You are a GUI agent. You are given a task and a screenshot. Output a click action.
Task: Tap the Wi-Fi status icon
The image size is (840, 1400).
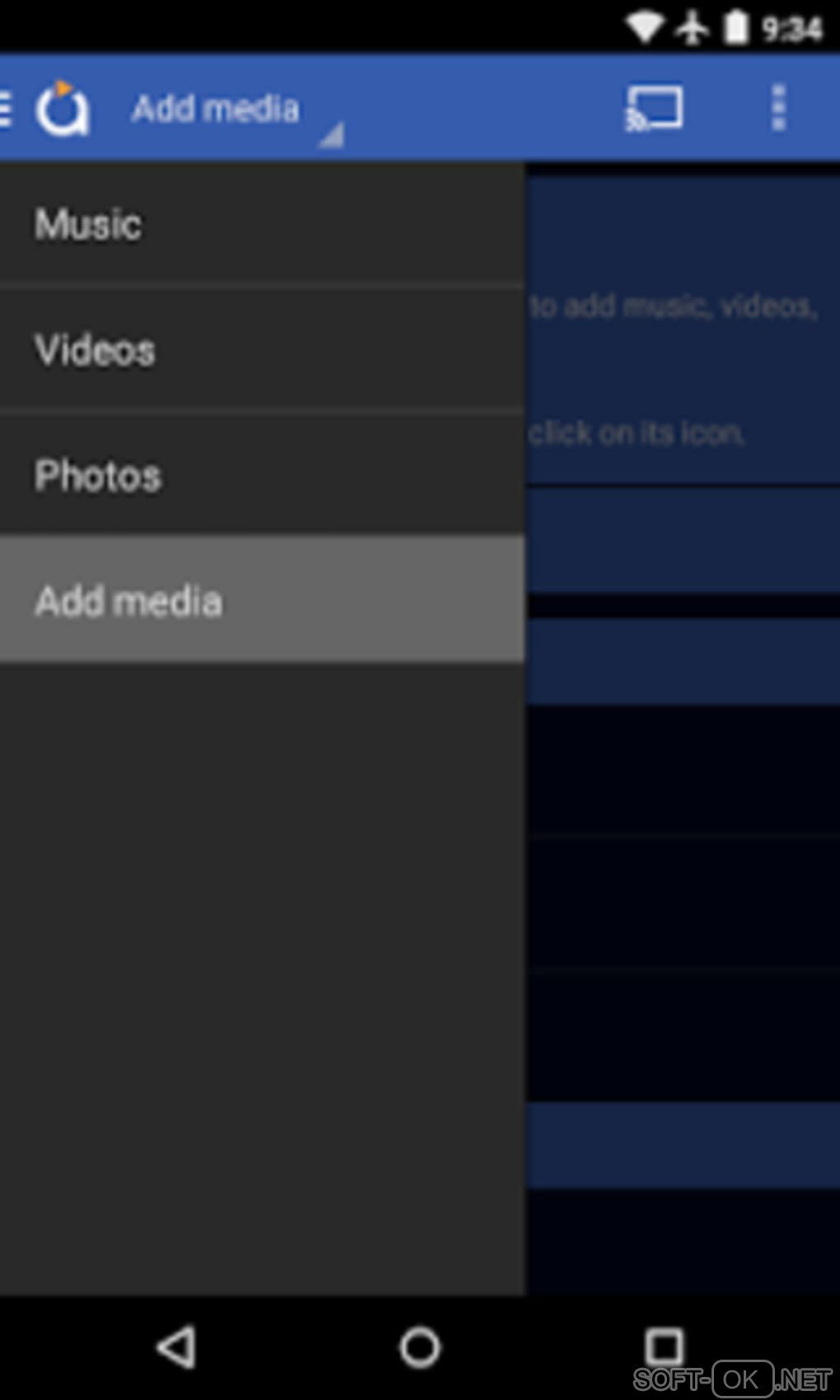tap(644, 28)
